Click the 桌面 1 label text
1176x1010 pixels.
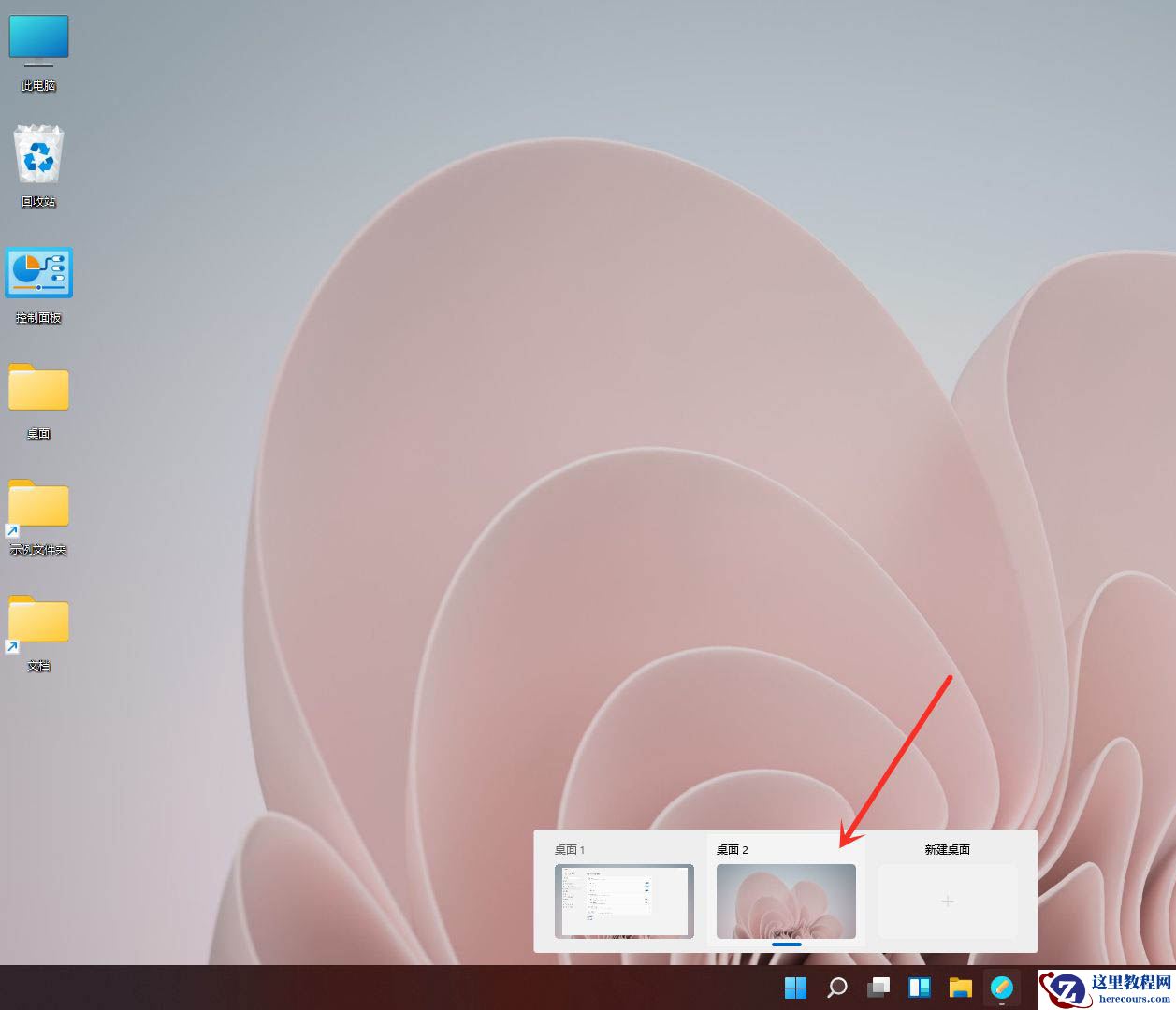[570, 850]
